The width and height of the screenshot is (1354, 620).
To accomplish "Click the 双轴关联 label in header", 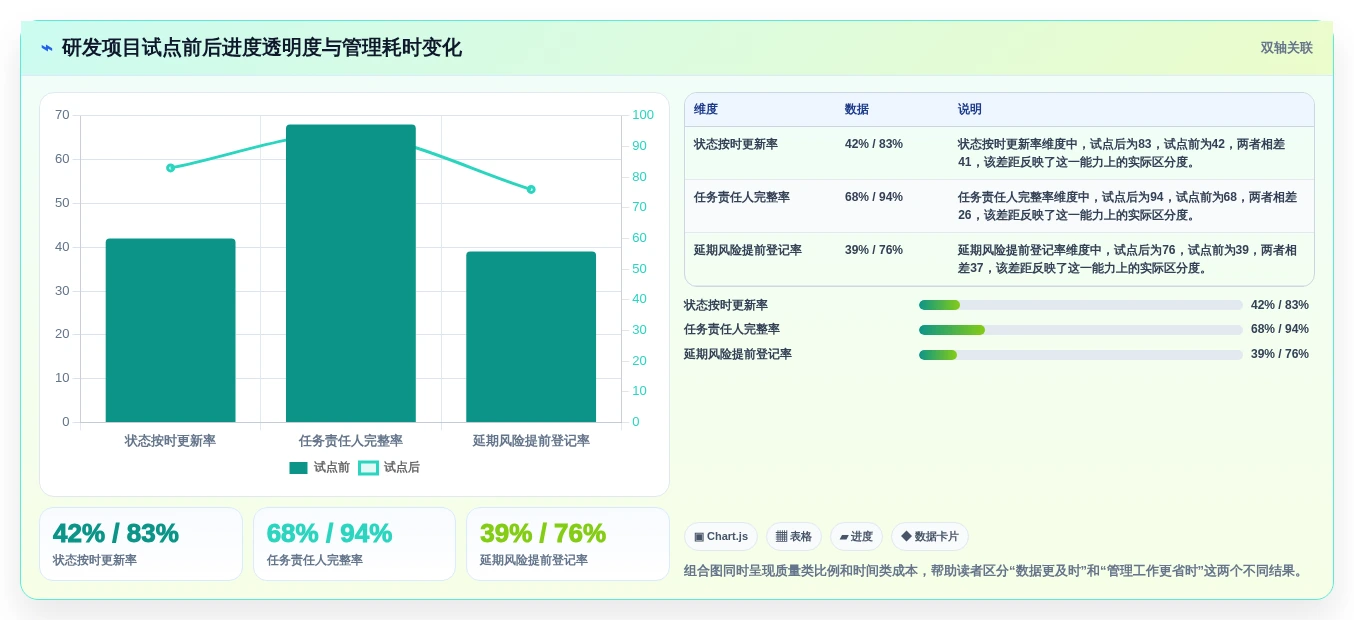I will pos(1286,48).
